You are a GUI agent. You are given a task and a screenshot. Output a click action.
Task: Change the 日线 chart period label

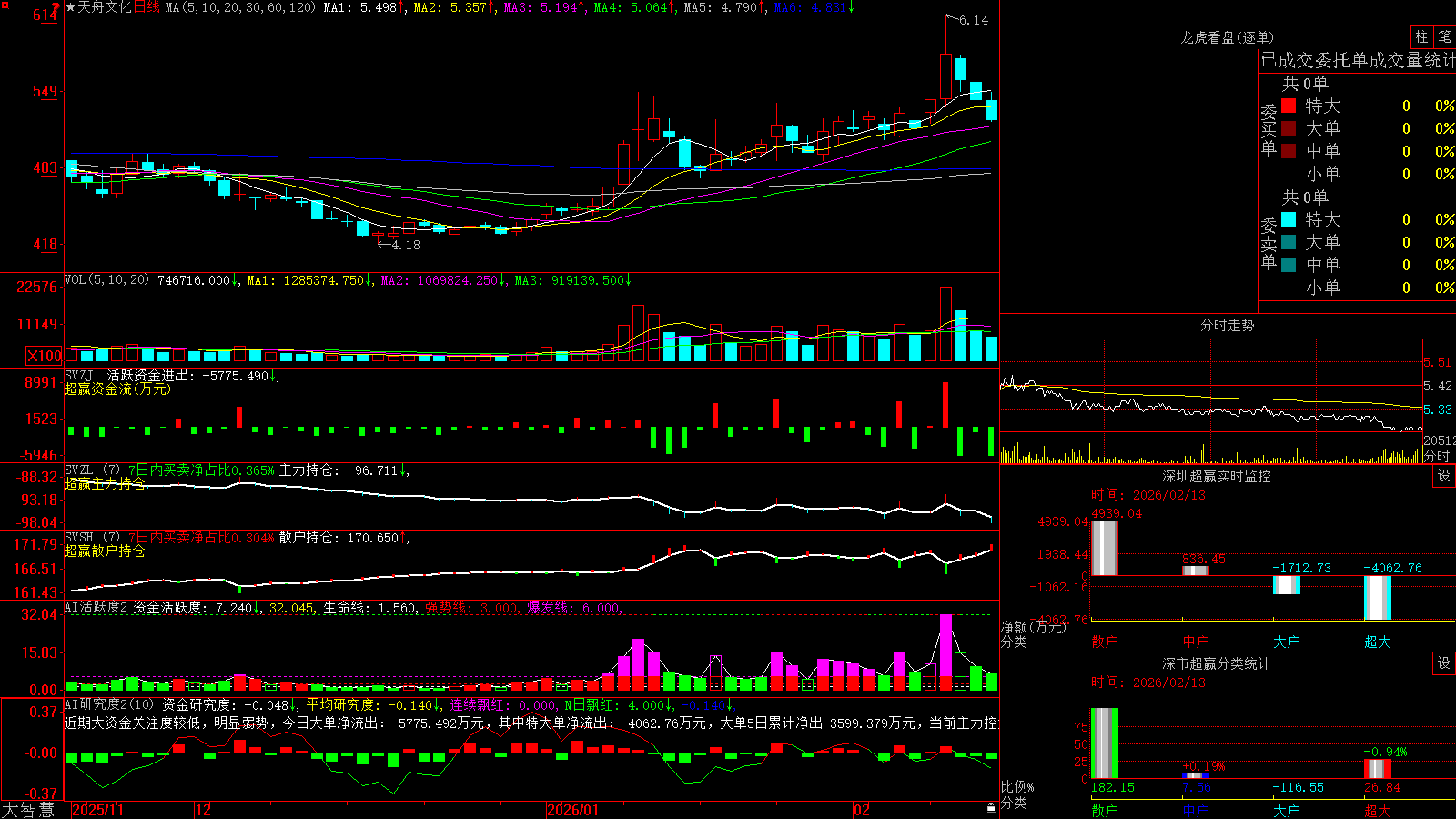pos(147,7)
